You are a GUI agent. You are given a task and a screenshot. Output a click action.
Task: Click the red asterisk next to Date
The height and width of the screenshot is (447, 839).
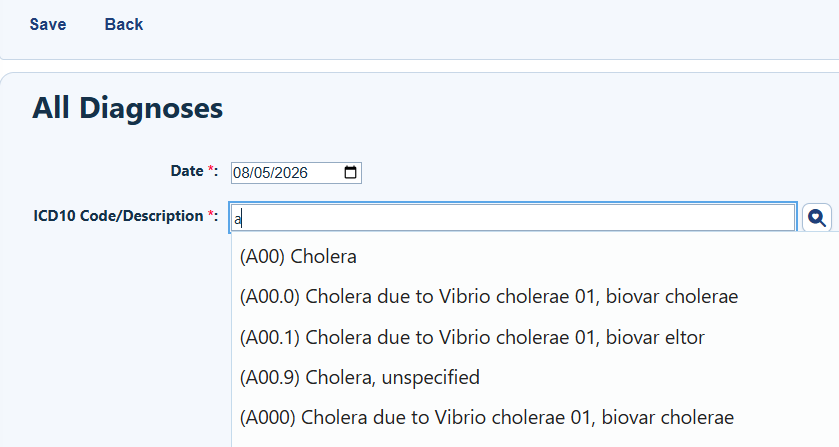(x=210, y=169)
